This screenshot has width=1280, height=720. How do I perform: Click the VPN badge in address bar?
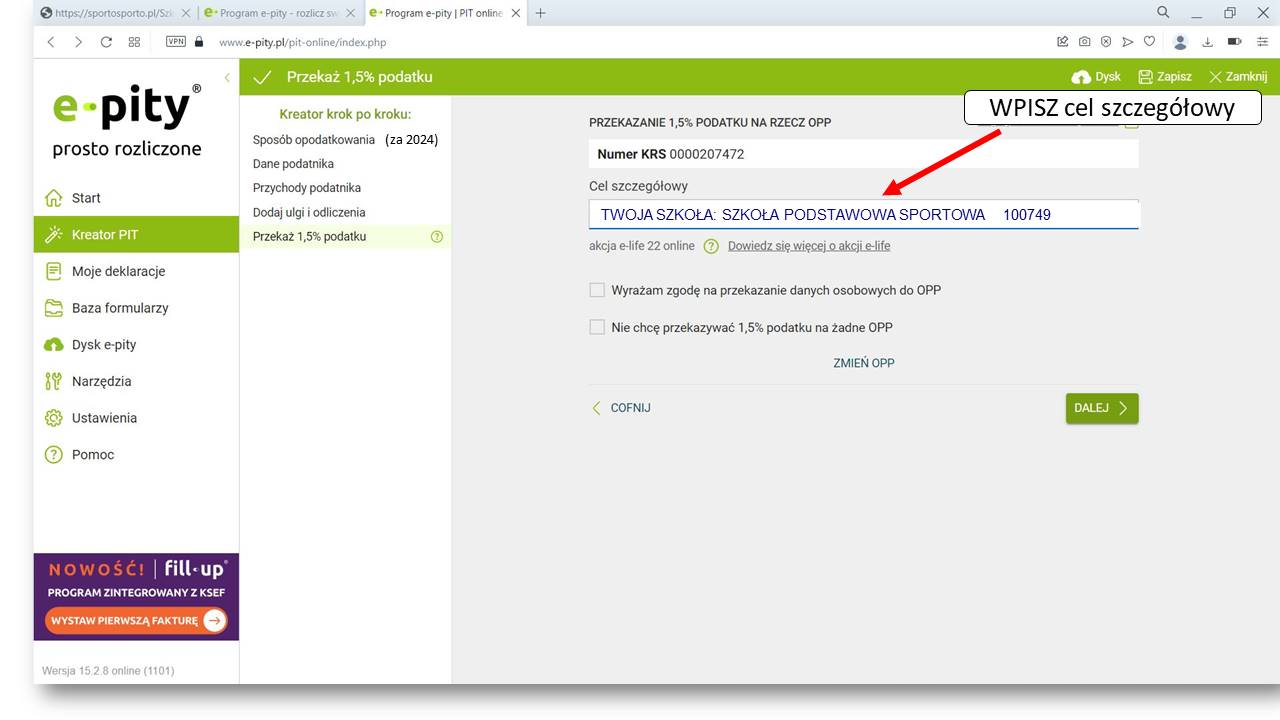(x=176, y=42)
